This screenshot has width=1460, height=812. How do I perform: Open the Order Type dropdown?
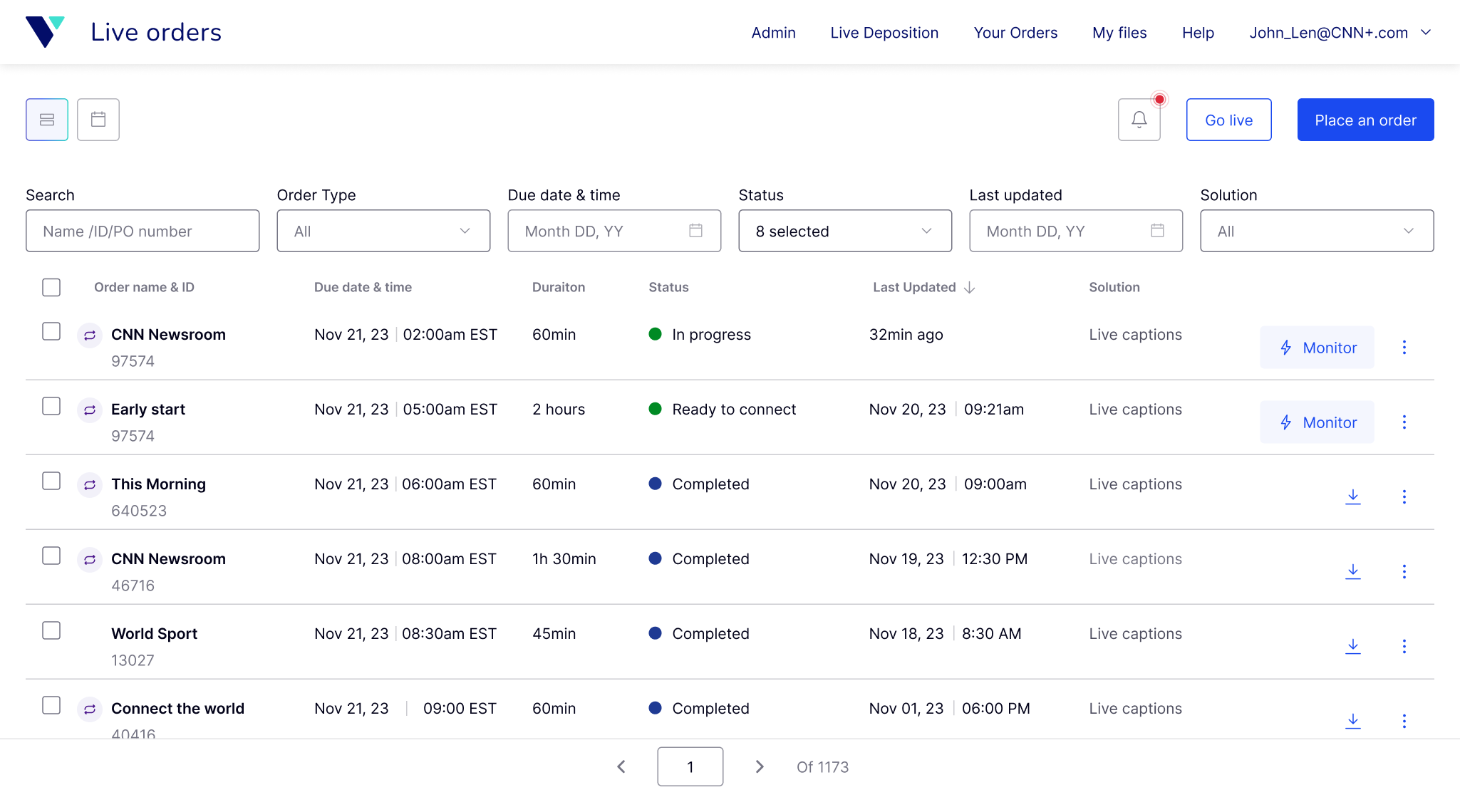click(383, 231)
